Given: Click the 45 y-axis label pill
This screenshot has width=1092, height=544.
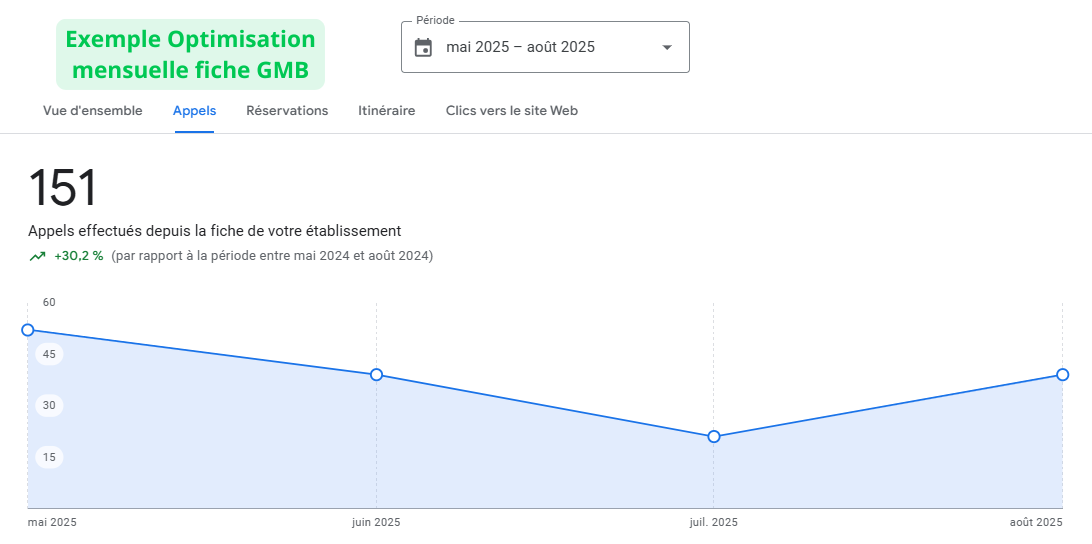Looking at the screenshot, I should 49,354.
